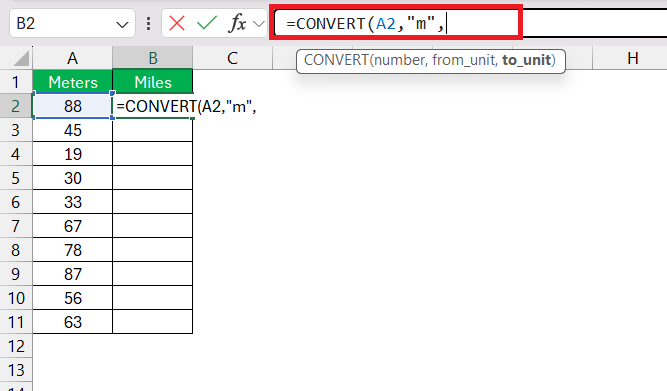Select row 4 header
667x391 pixels.
pyautogui.click(x=16, y=154)
